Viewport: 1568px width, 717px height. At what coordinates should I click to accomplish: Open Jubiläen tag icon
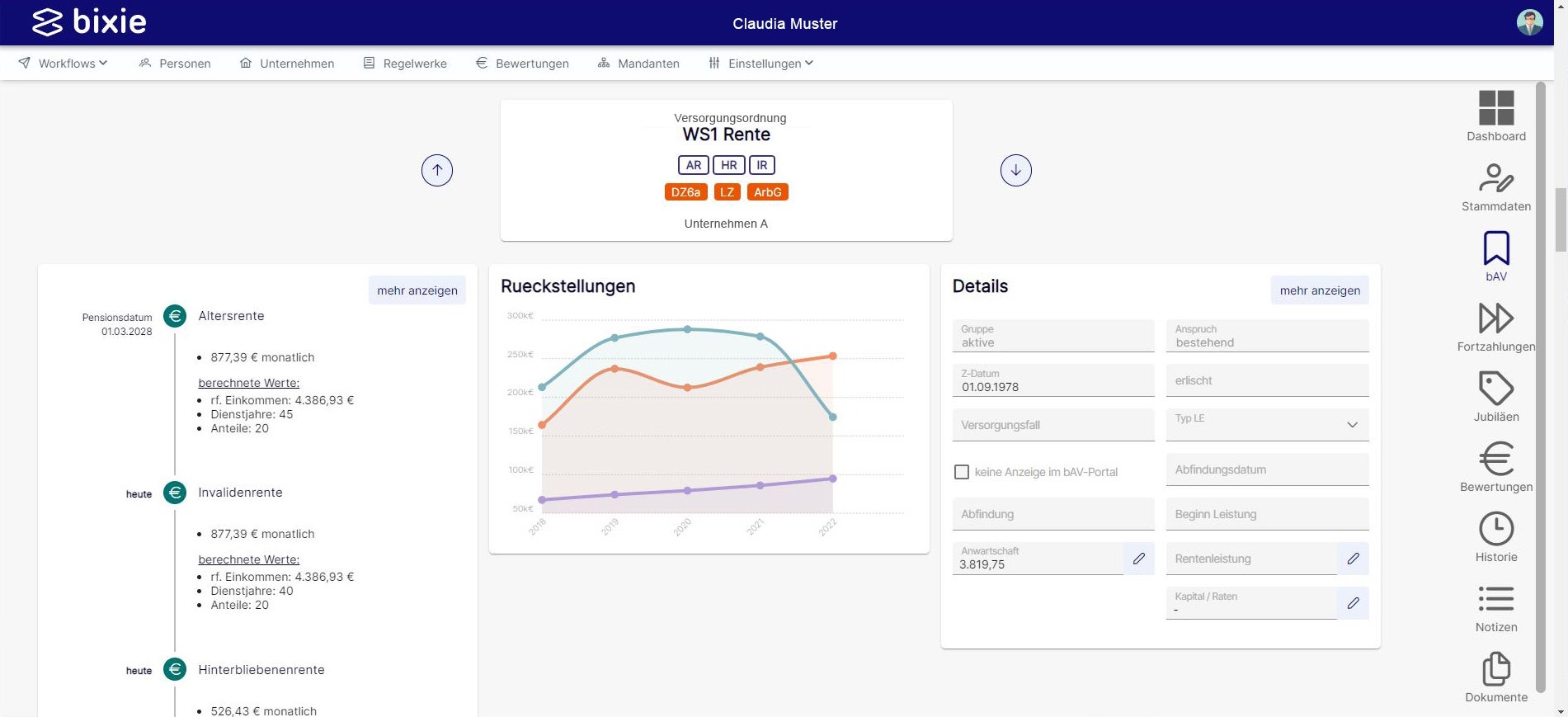click(x=1495, y=396)
